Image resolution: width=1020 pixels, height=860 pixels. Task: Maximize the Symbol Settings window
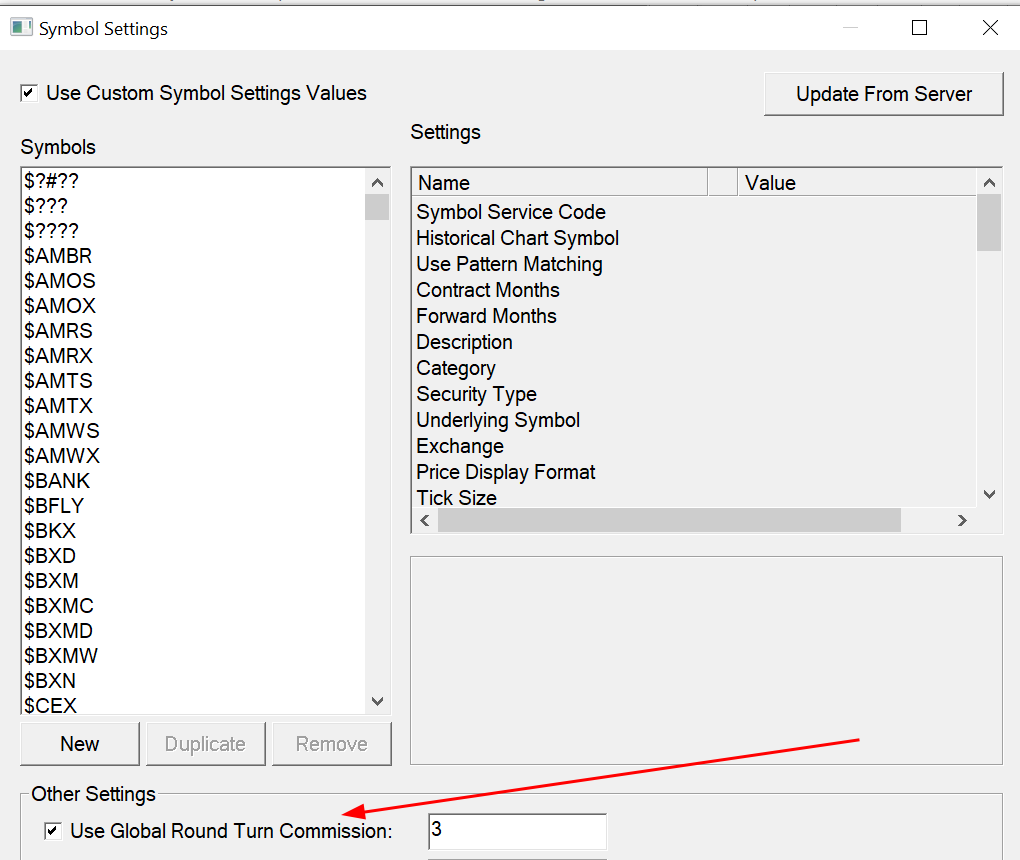tap(919, 28)
